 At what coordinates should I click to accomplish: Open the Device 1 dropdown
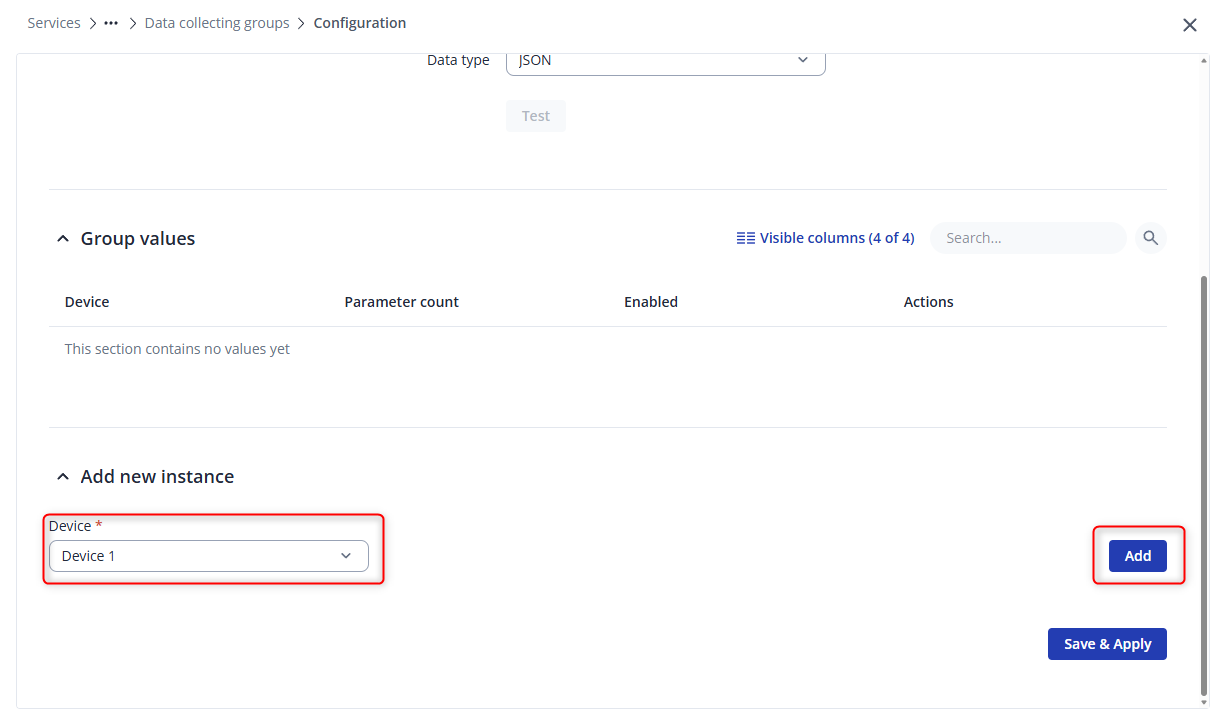click(x=208, y=556)
